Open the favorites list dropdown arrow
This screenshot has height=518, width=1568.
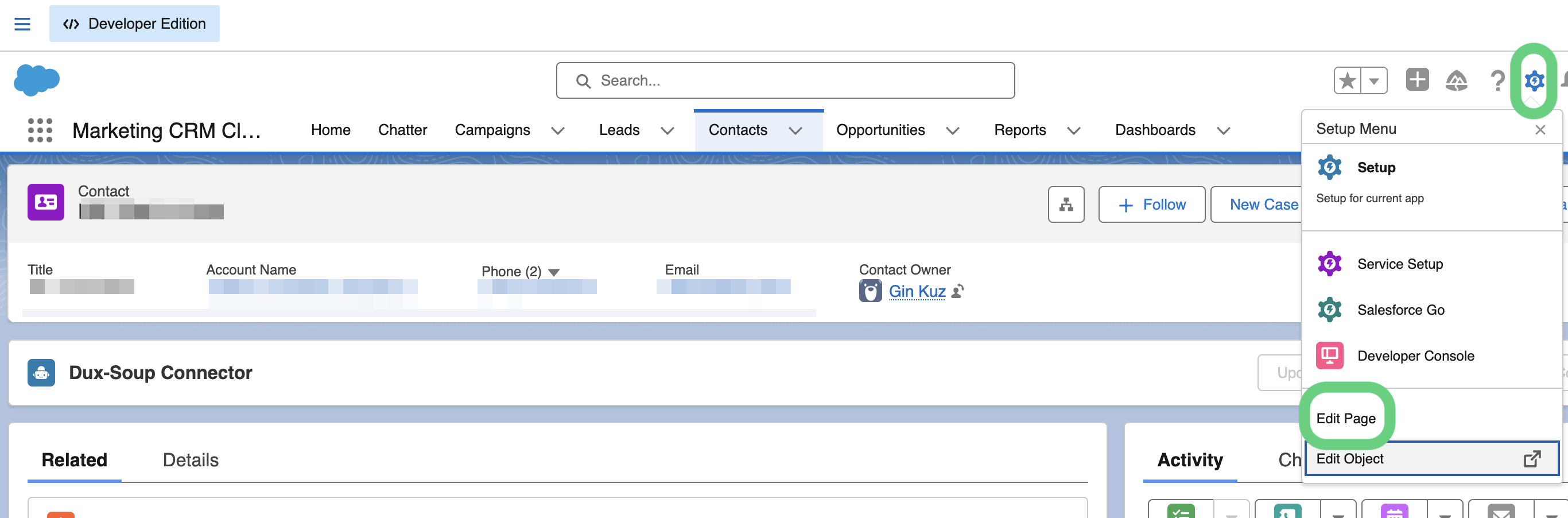pos(1374,80)
